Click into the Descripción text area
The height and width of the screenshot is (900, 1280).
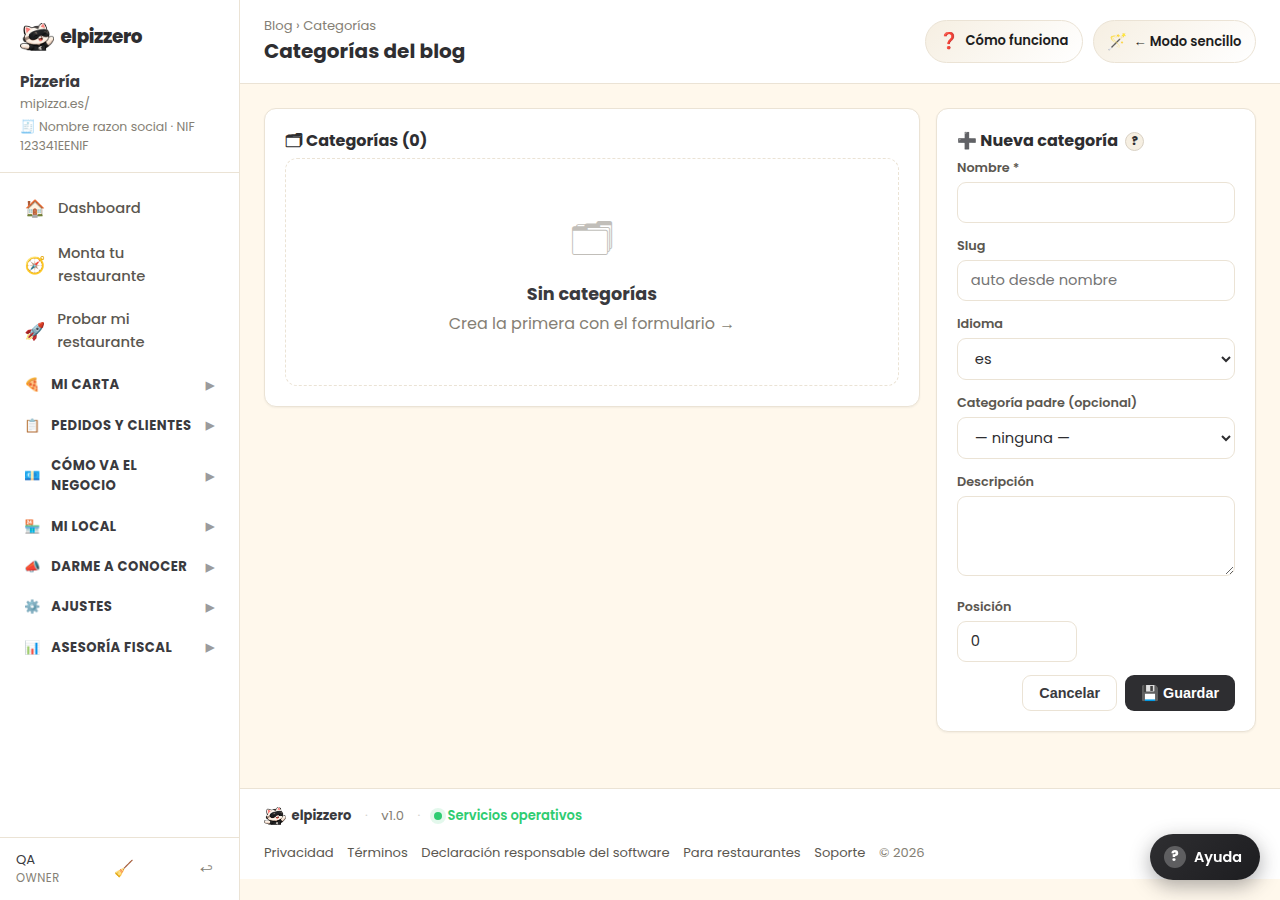pyautogui.click(x=1096, y=536)
